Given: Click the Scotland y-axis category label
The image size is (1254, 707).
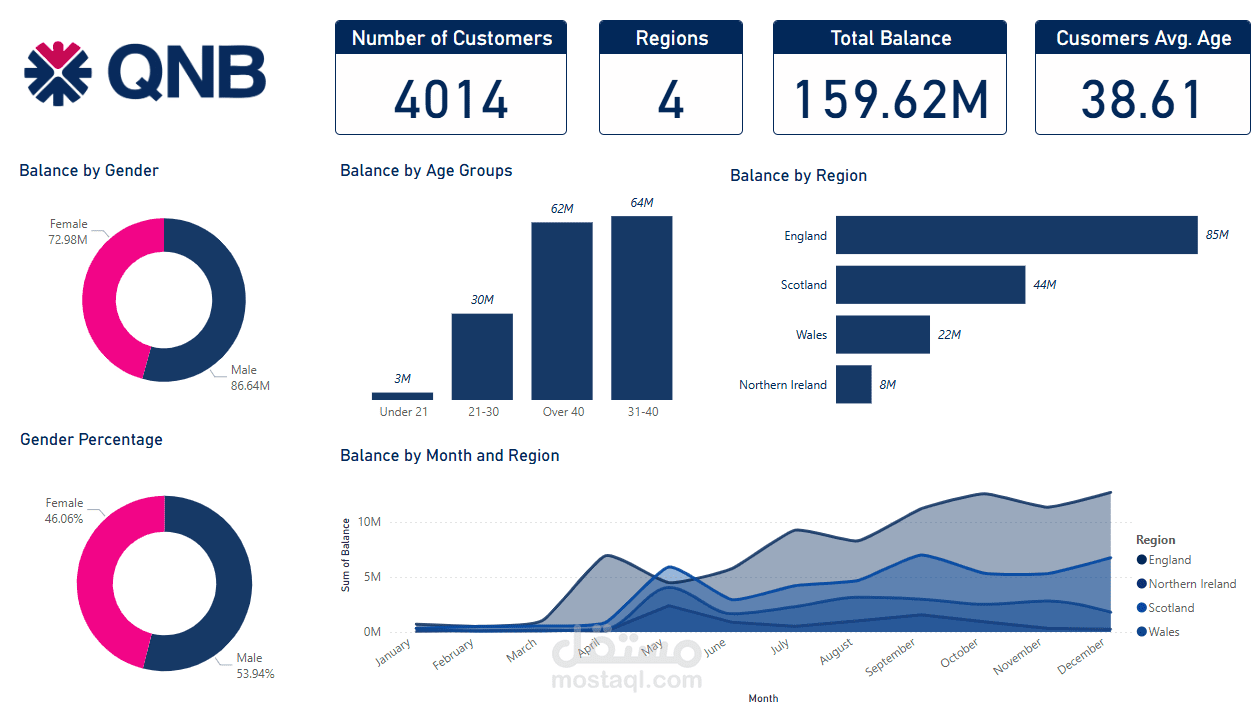Looking at the screenshot, I should pos(804,285).
